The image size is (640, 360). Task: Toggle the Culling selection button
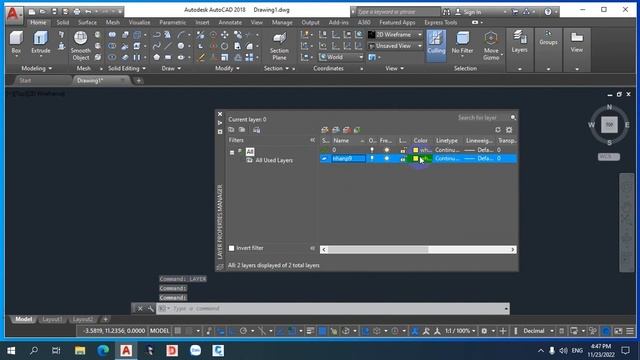point(436,45)
